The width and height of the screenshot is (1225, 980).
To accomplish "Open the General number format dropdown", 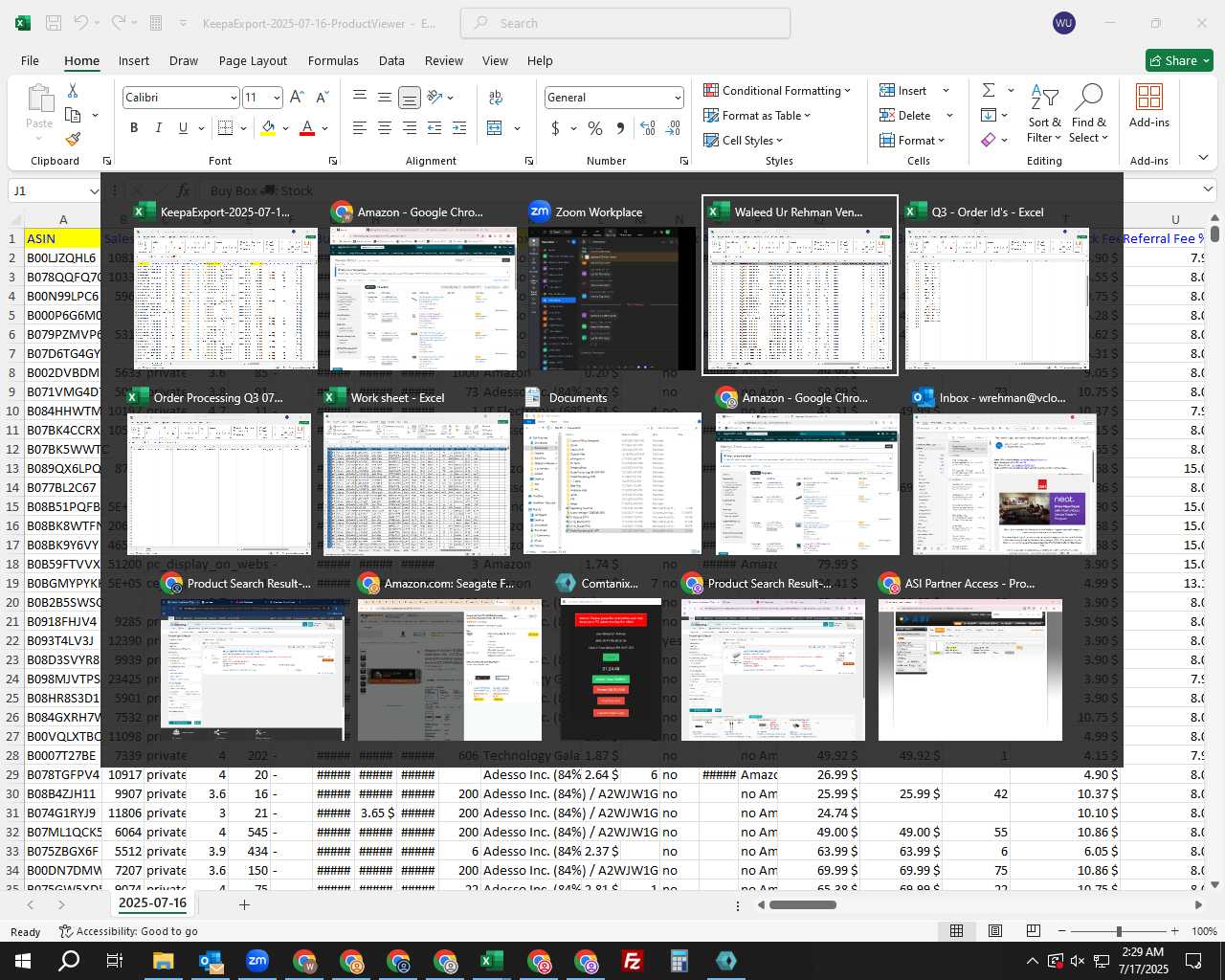I will click(x=678, y=98).
